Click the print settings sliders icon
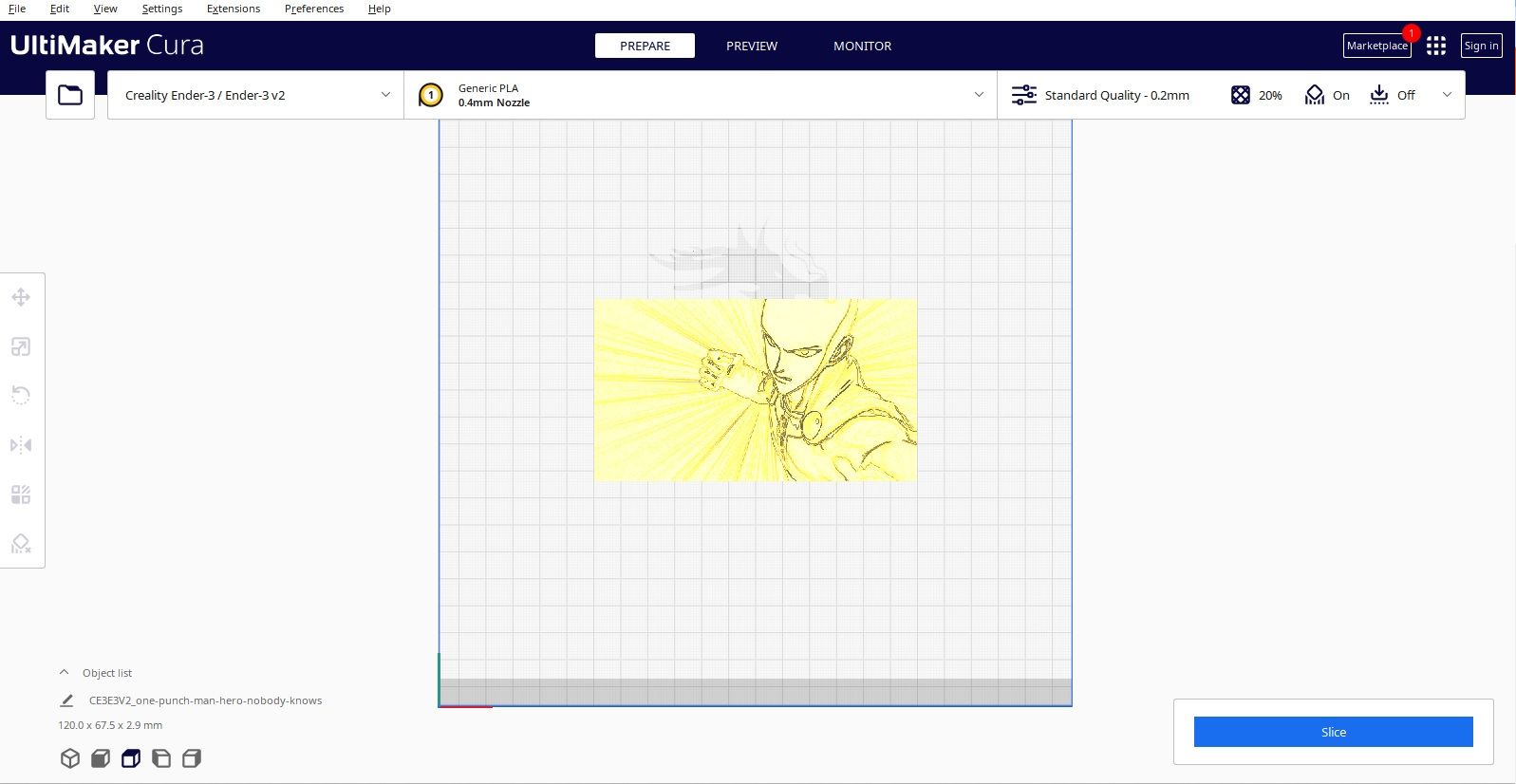Viewport: 1516px width, 784px height. click(x=1023, y=95)
